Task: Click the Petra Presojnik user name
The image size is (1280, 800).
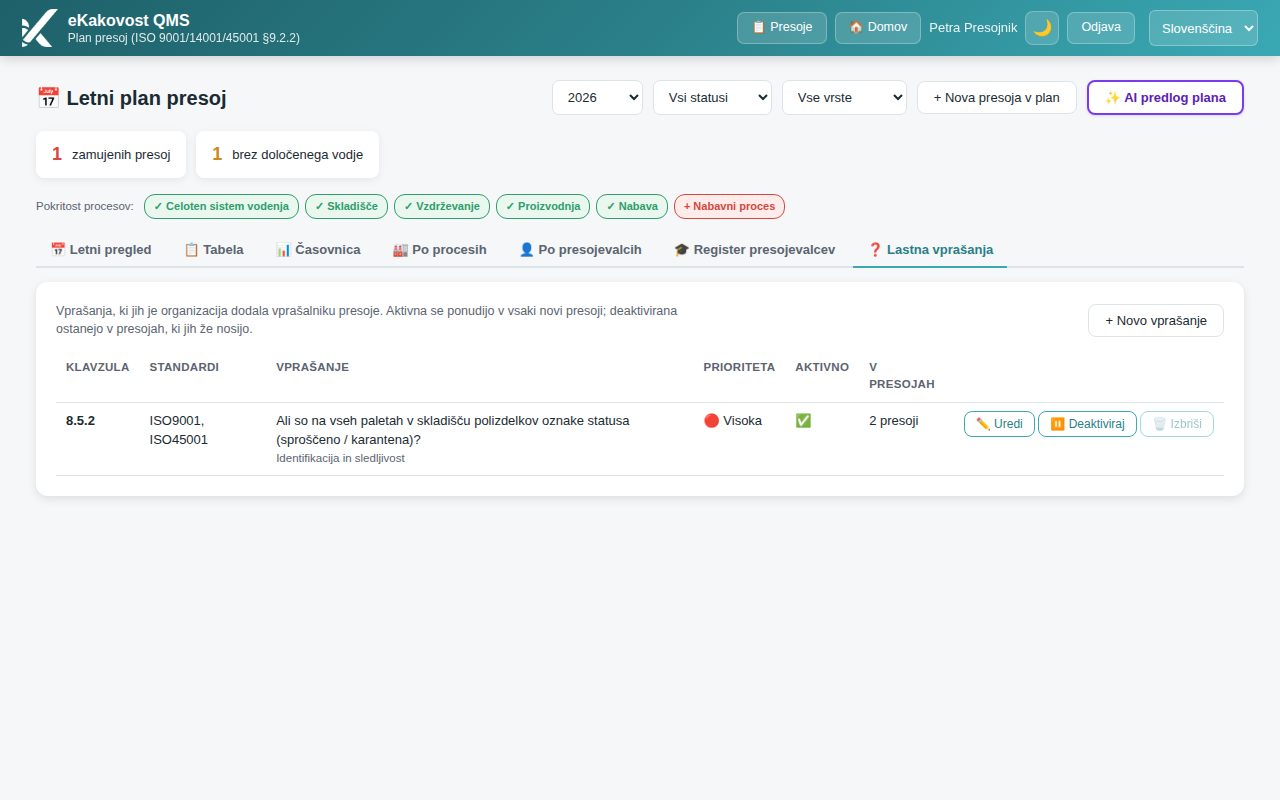Action: 973,28
